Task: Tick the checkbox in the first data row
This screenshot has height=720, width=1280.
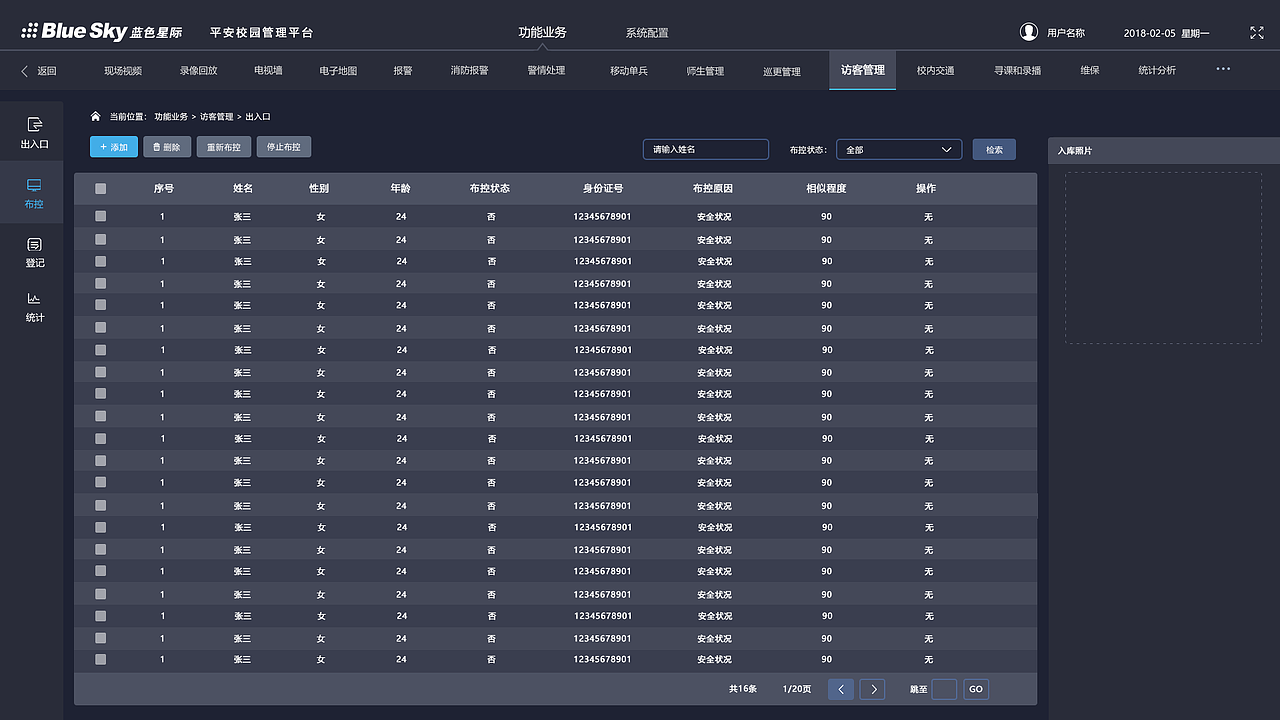Action: [x=100, y=216]
